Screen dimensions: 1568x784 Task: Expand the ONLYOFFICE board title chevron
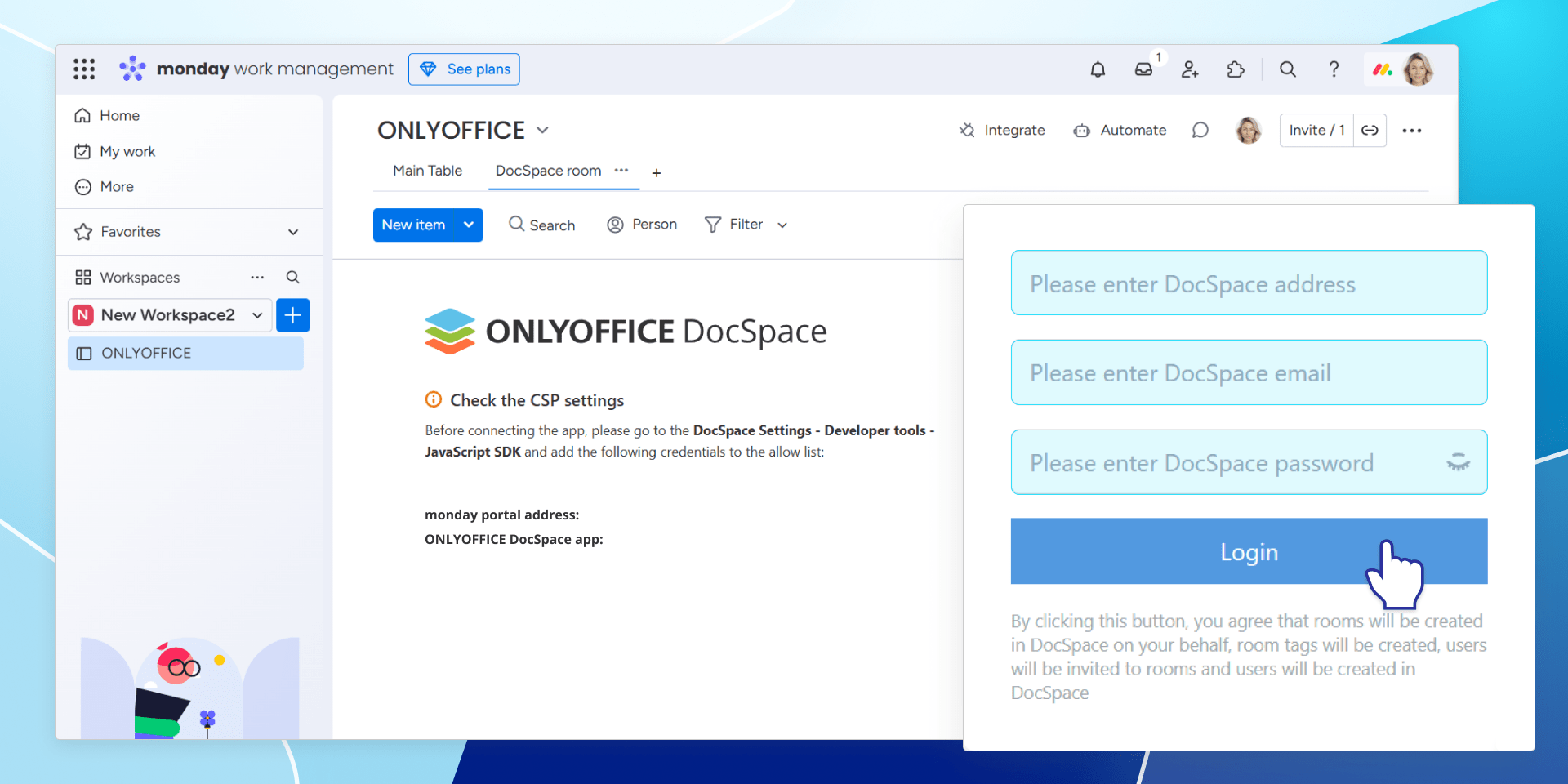point(542,131)
